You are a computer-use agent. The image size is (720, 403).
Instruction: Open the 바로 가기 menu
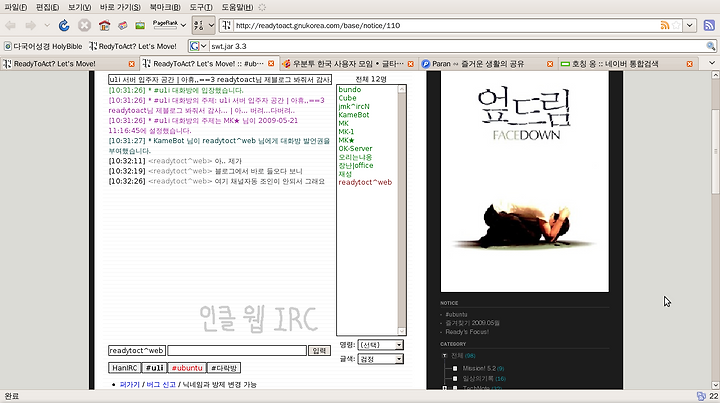coord(120,7)
